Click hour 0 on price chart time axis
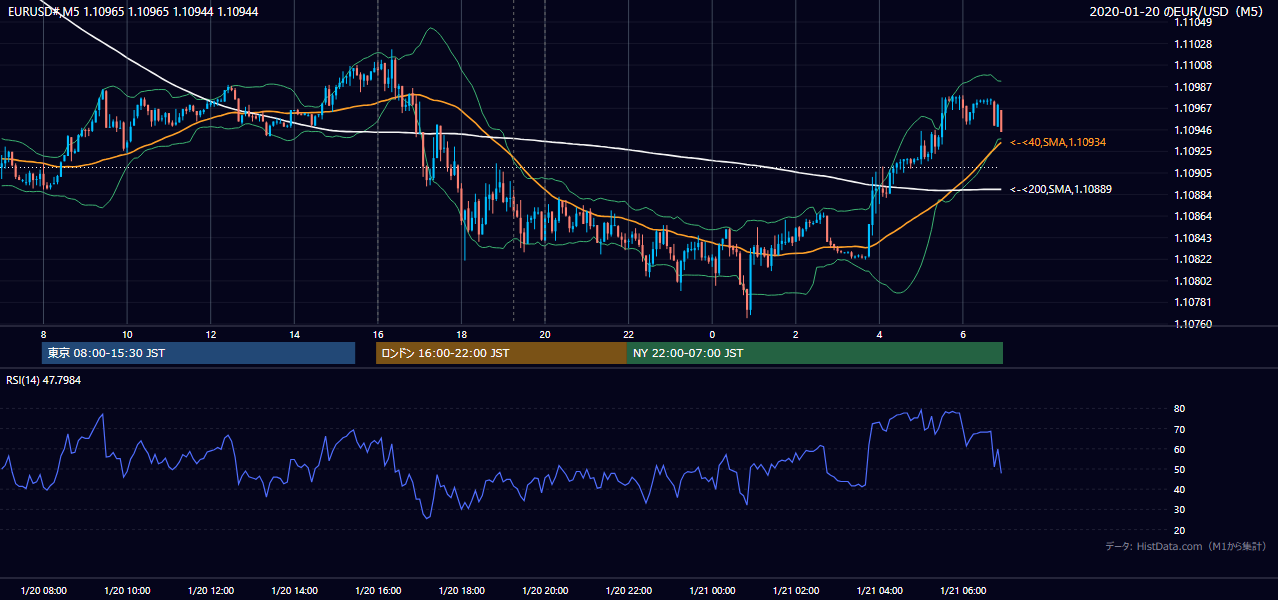This screenshot has height=600, width=1278. click(x=712, y=334)
